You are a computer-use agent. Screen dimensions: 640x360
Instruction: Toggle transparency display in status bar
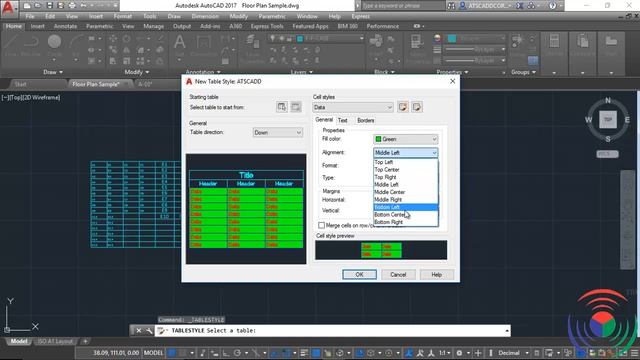(x=316, y=353)
